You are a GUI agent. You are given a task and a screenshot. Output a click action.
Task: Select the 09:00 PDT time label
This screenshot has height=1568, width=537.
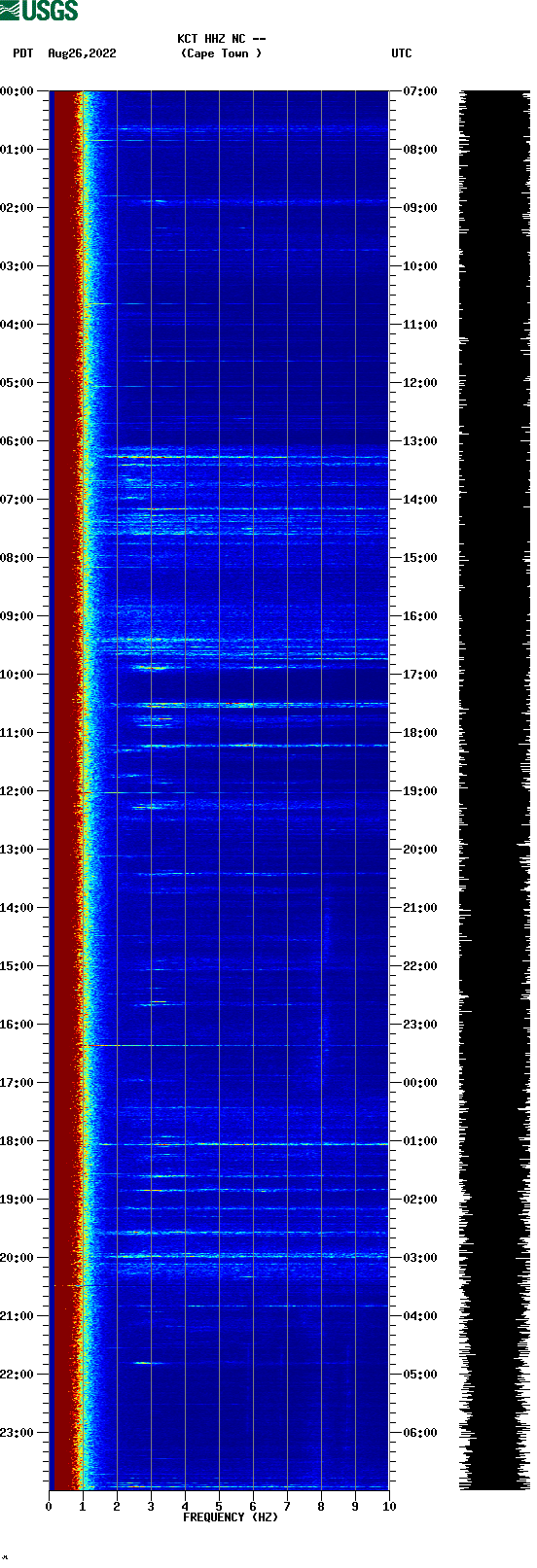(17, 616)
